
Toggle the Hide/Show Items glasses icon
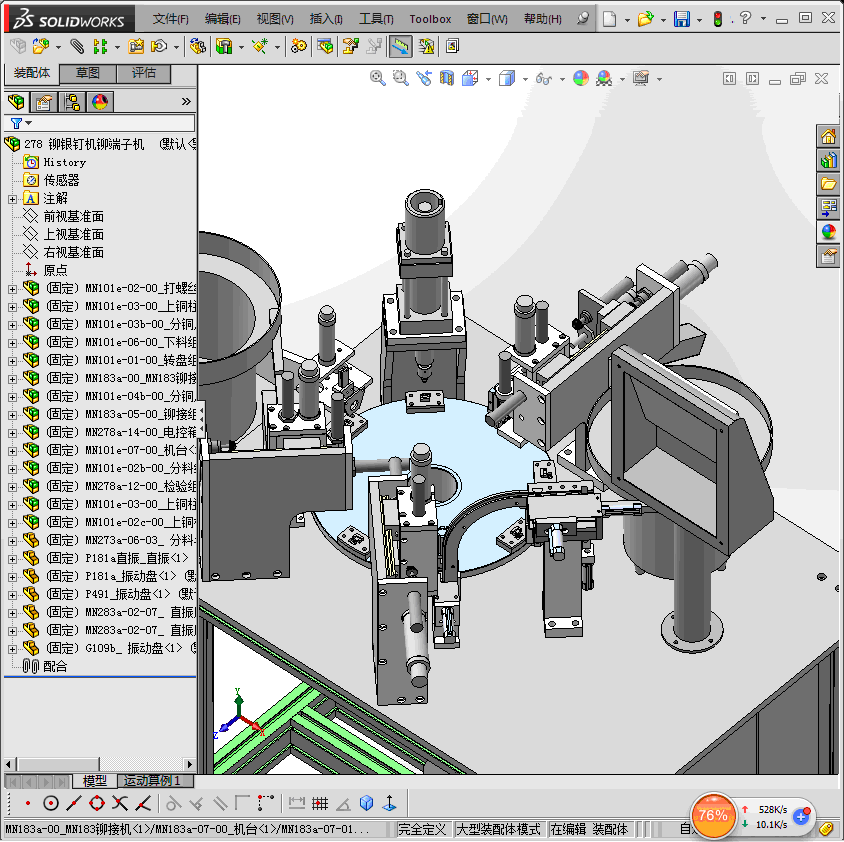[x=543, y=78]
